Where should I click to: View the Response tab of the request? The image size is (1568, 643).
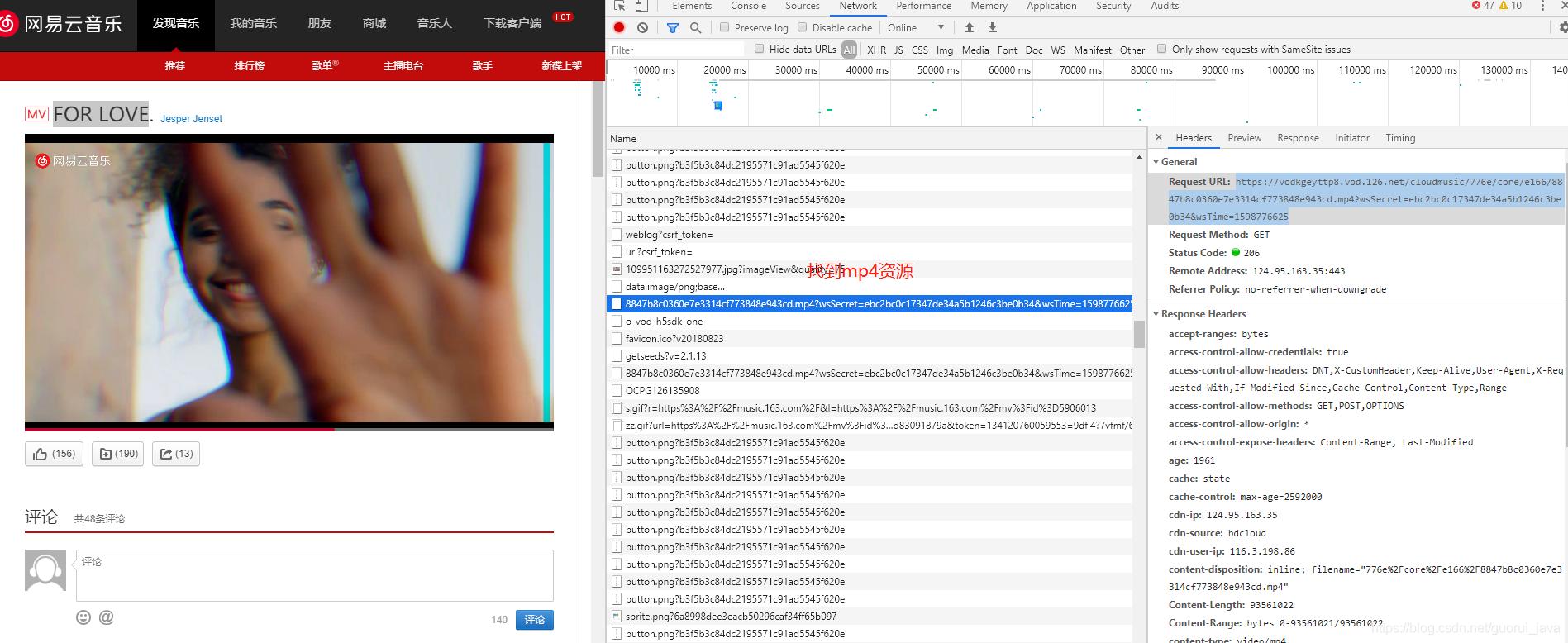(1298, 138)
